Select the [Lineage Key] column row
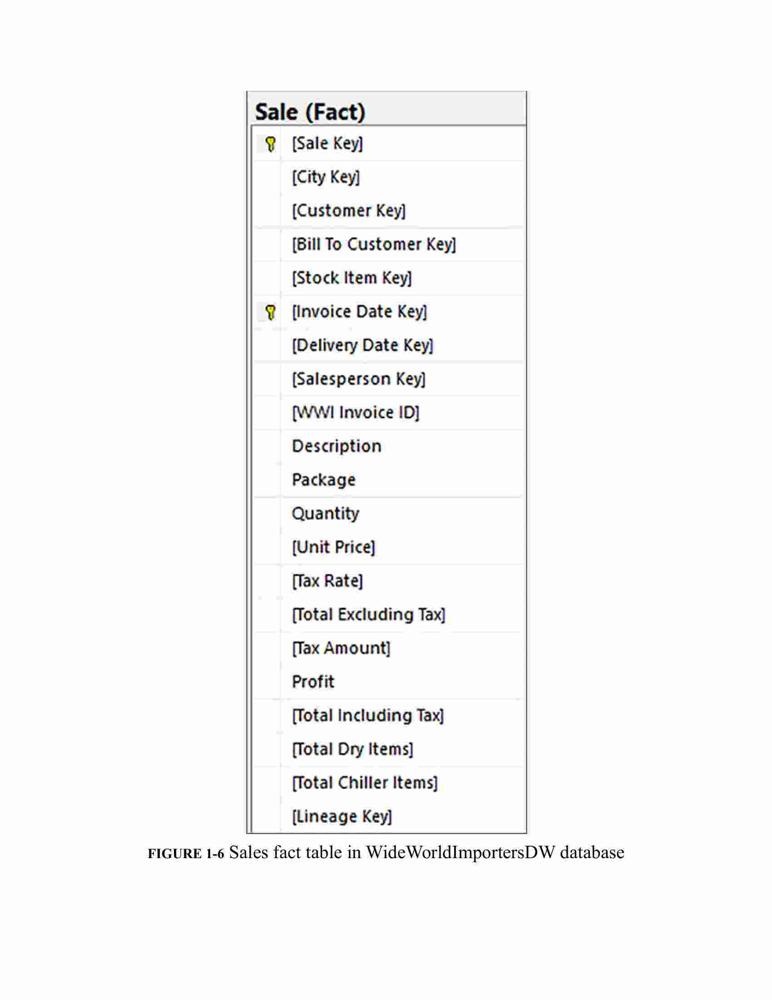 pyautogui.click(x=389, y=816)
